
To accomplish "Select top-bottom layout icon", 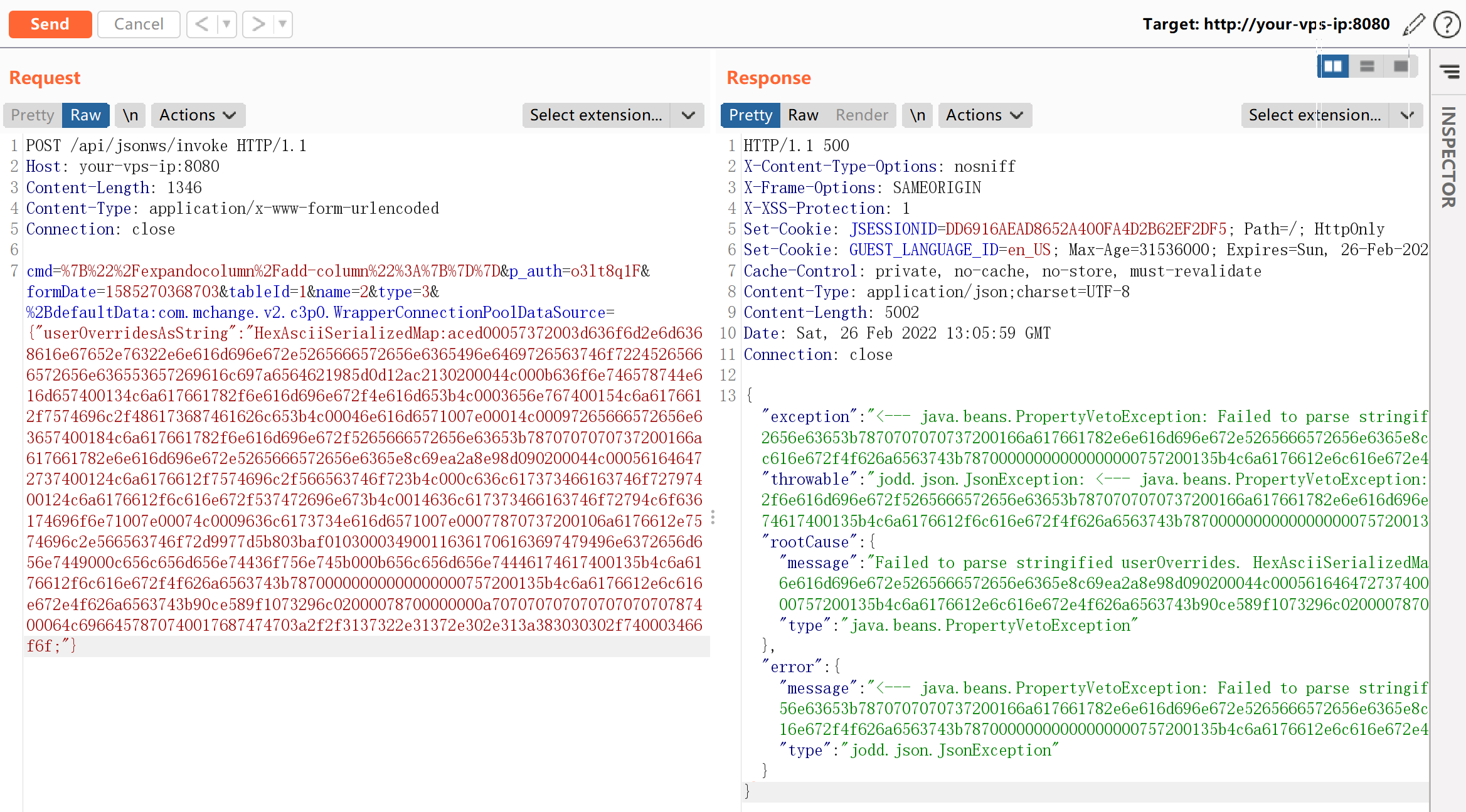I will point(1367,66).
